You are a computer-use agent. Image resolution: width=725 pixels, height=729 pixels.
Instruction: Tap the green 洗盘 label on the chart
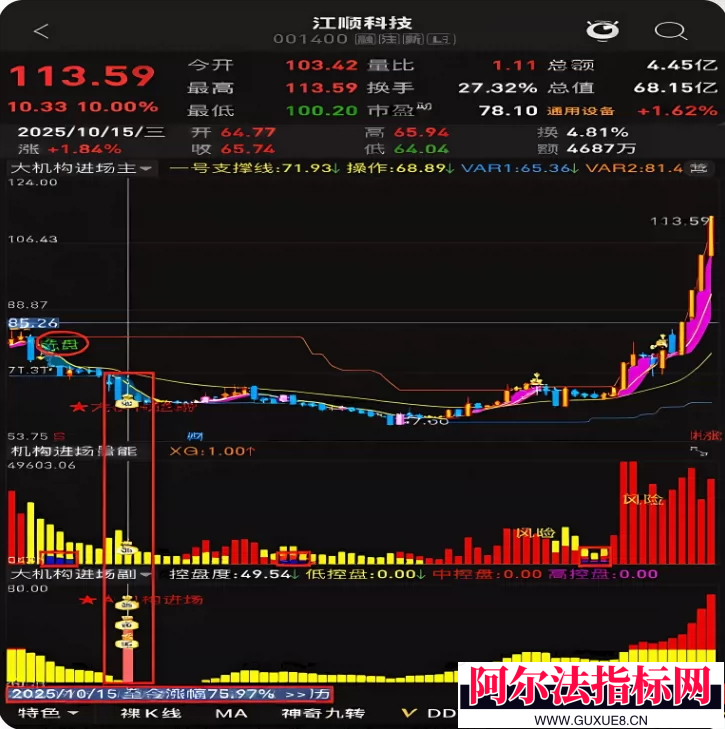click(60, 345)
